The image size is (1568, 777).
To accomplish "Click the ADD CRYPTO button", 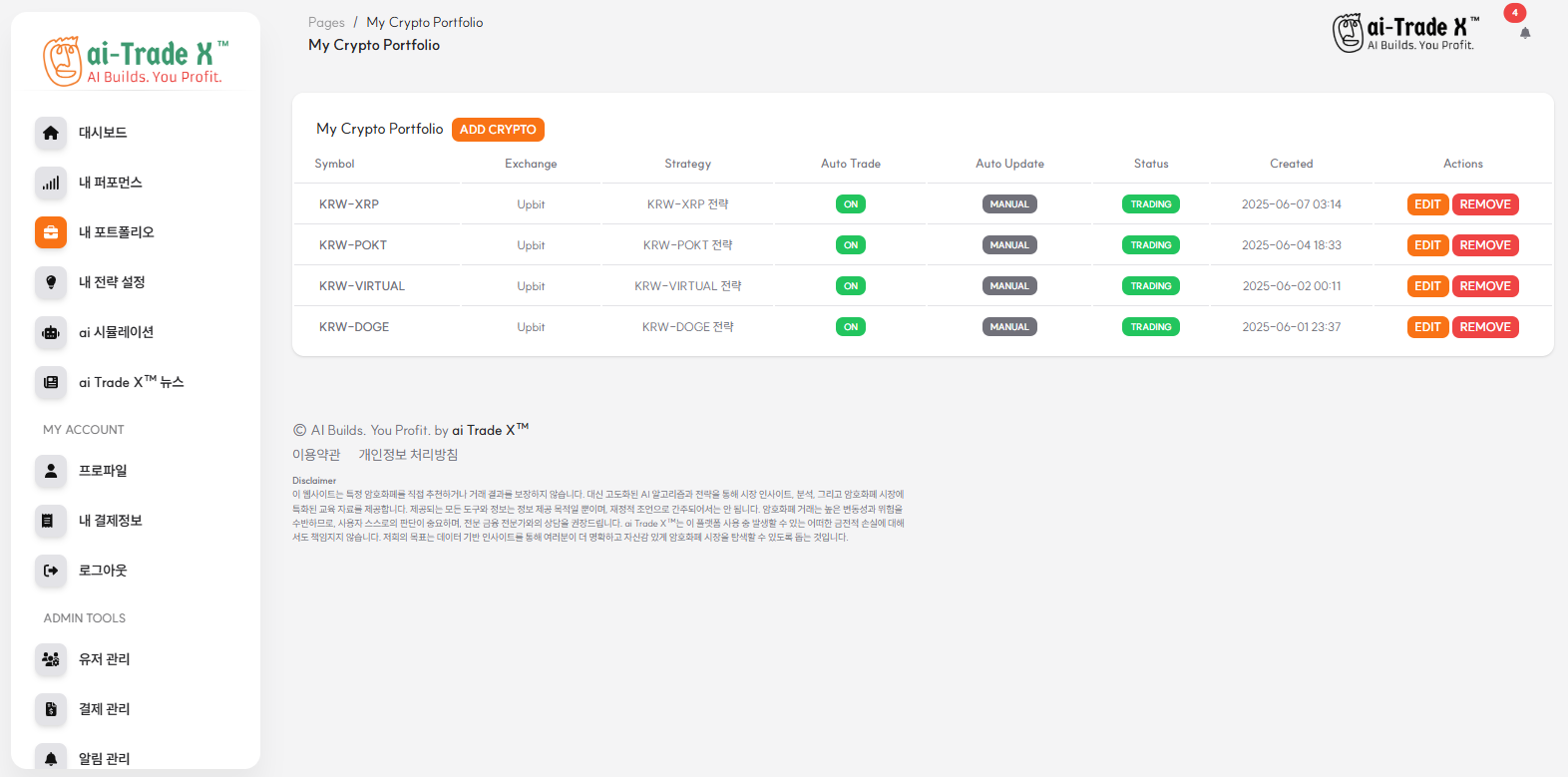I will tap(498, 130).
